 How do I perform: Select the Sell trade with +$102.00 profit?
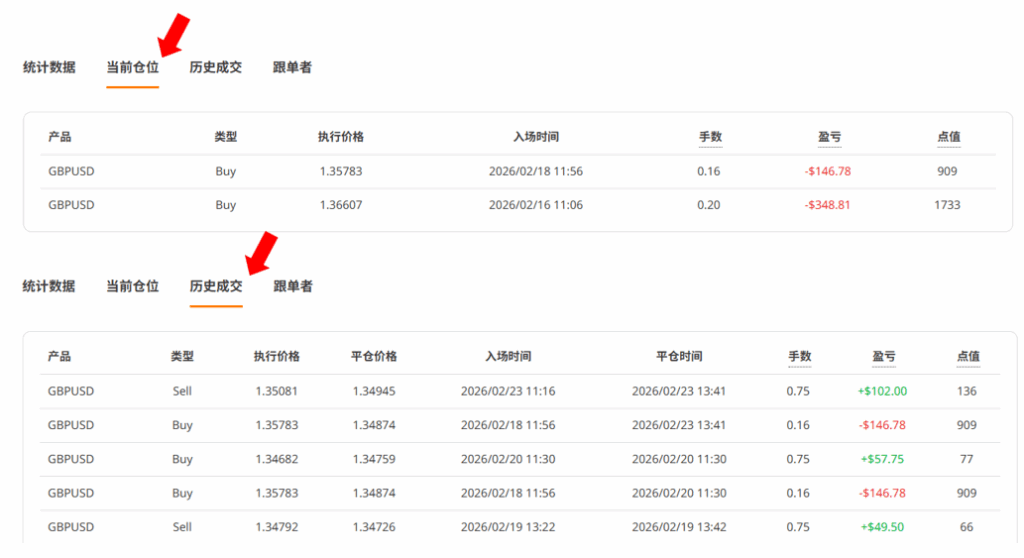pyautogui.click(x=882, y=391)
